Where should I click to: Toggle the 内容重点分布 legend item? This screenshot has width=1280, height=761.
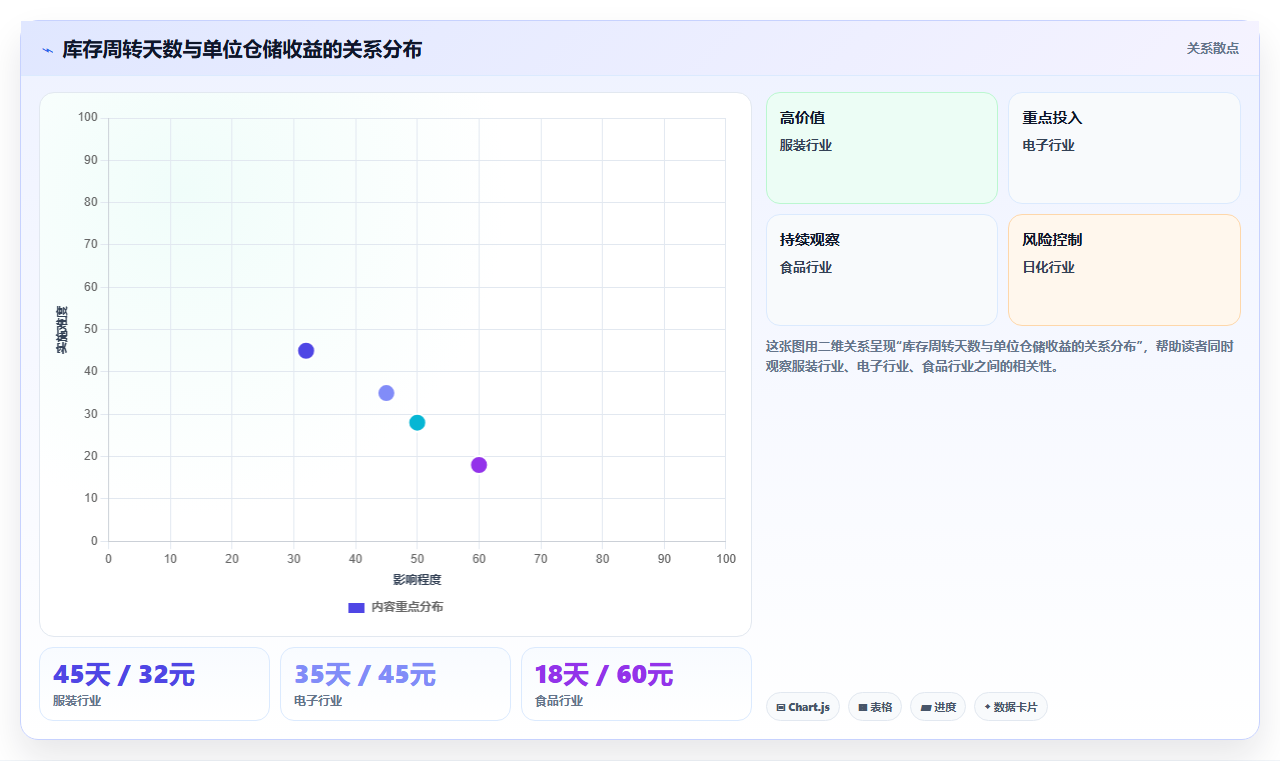click(x=395, y=607)
